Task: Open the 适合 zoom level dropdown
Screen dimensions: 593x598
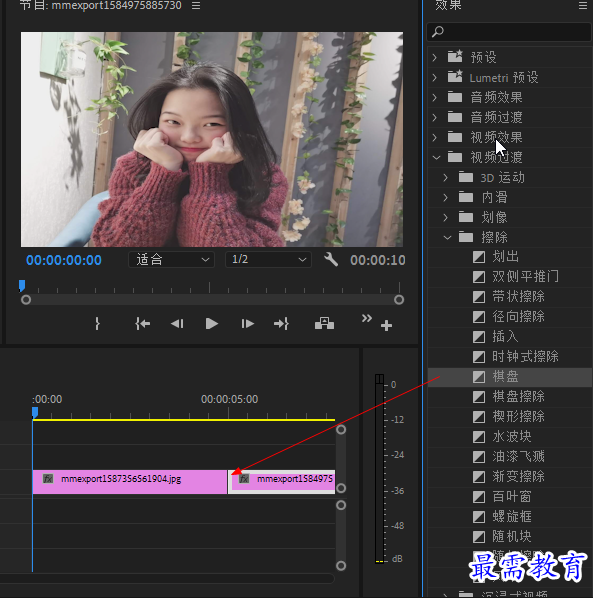Action: pos(172,260)
